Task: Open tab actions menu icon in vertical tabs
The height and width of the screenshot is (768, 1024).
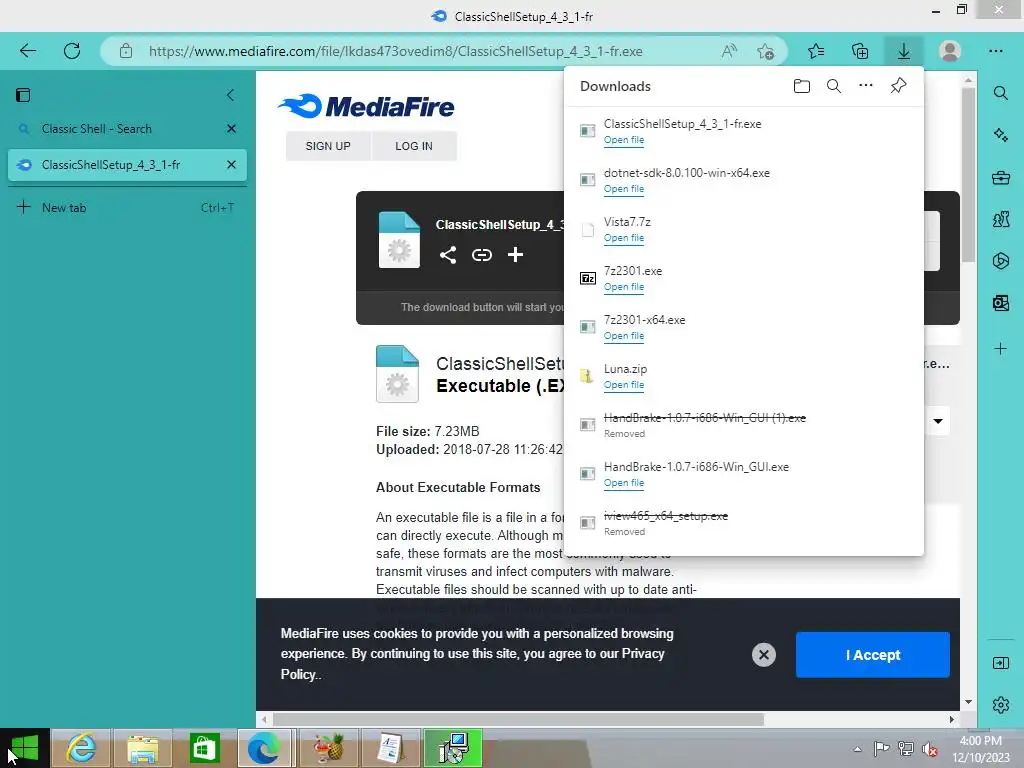Action: pos(23,95)
